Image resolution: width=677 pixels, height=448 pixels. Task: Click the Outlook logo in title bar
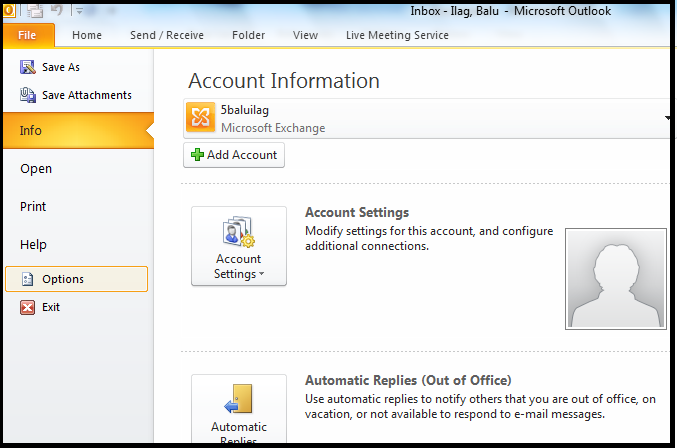(x=6, y=11)
